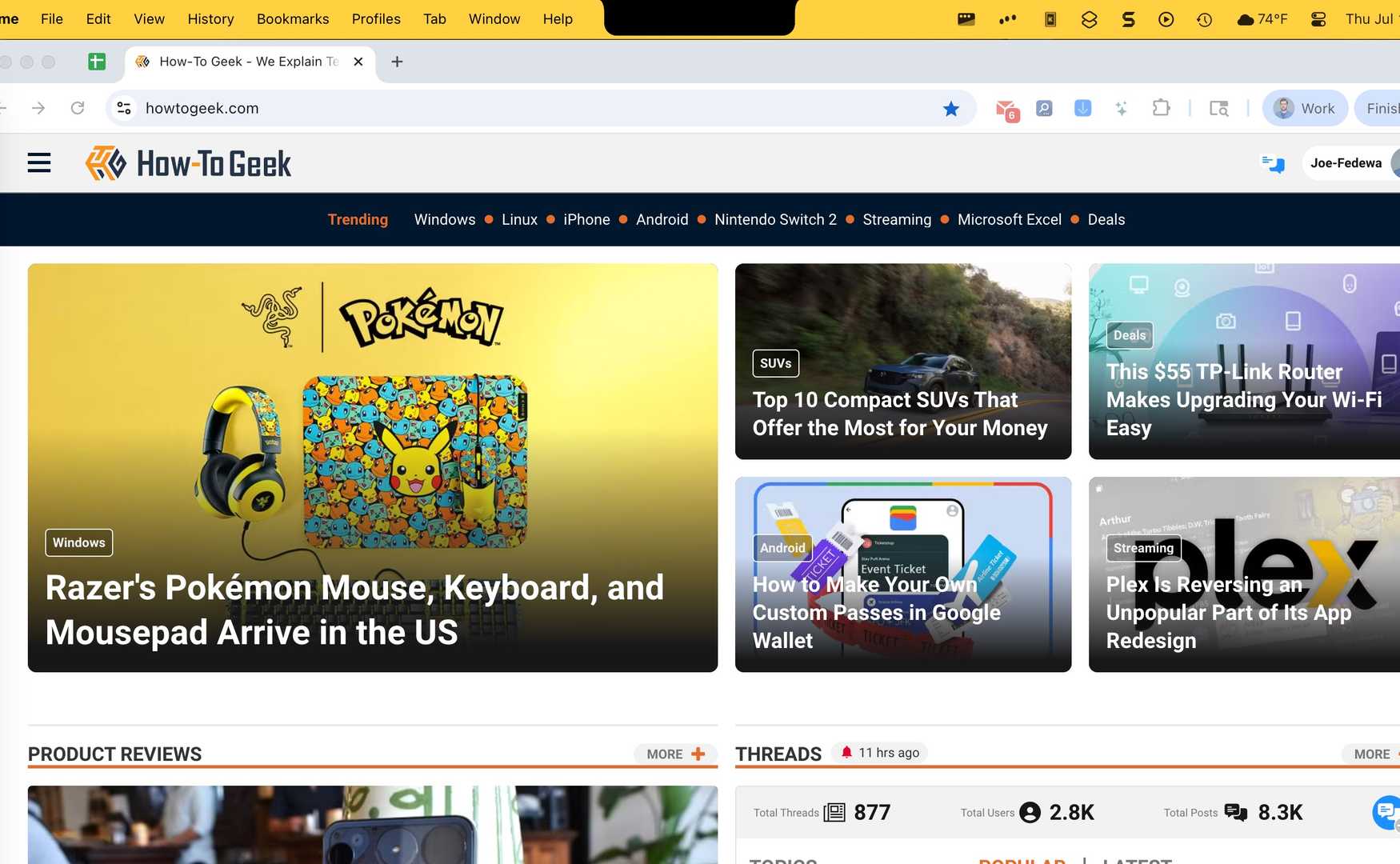The image size is (1400, 864).
Task: Click the play-circle menu bar icon
Action: click(x=1166, y=19)
